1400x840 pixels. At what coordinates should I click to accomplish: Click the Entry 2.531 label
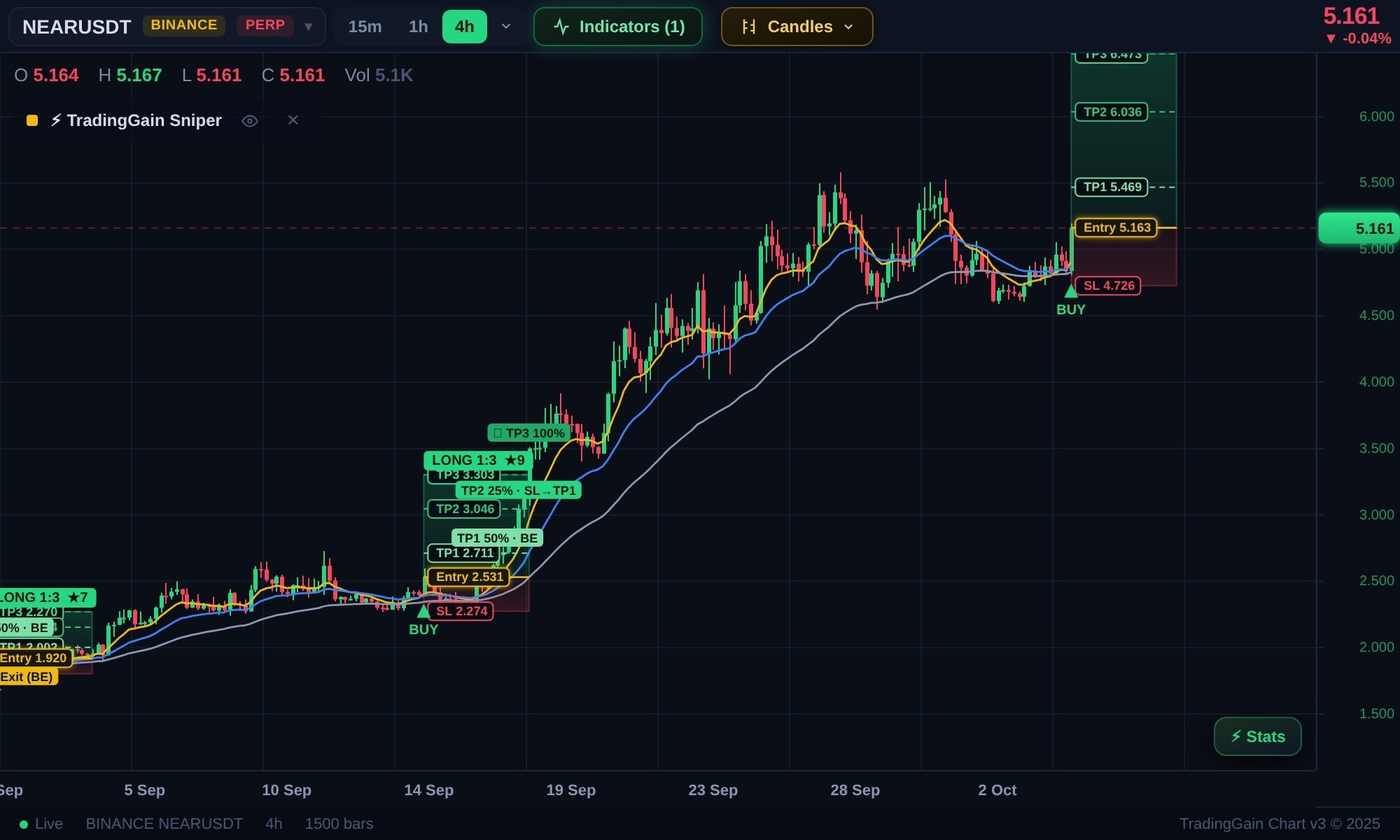(469, 577)
